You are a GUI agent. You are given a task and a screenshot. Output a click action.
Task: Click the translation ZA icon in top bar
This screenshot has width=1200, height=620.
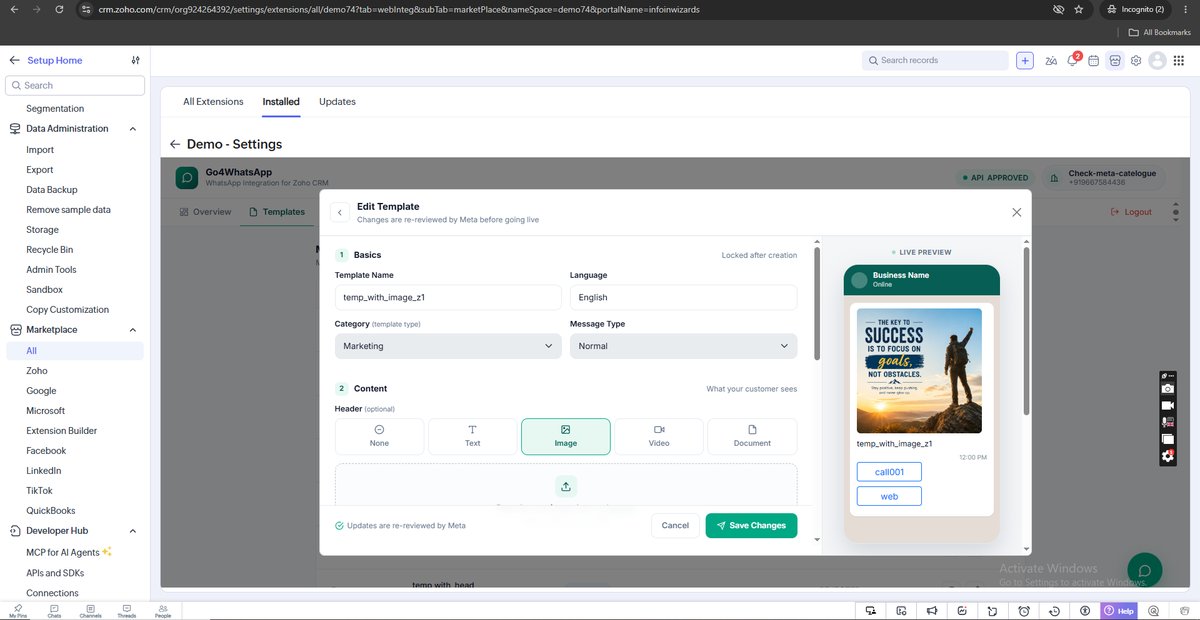1051,60
